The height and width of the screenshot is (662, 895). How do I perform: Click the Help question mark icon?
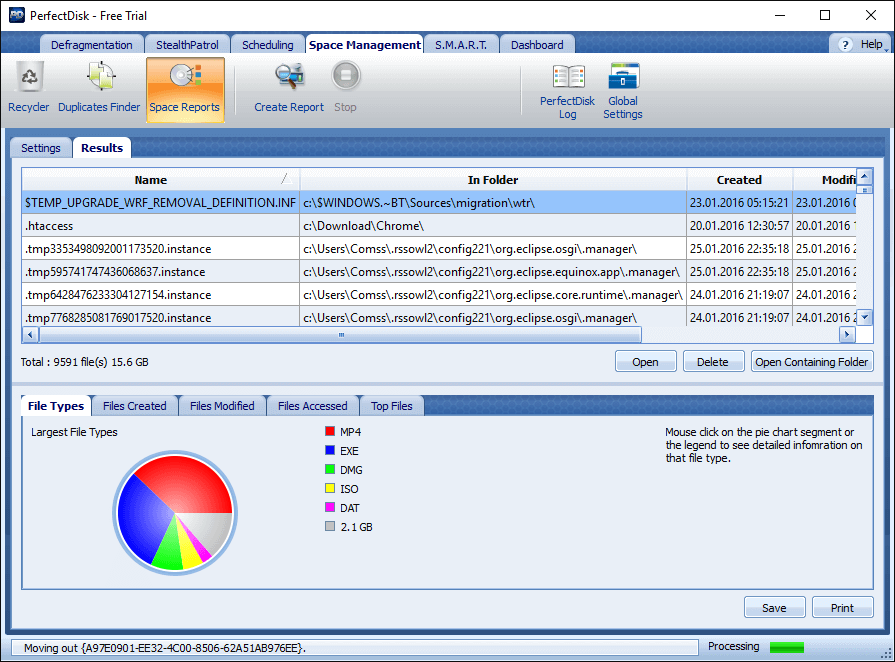[845, 45]
